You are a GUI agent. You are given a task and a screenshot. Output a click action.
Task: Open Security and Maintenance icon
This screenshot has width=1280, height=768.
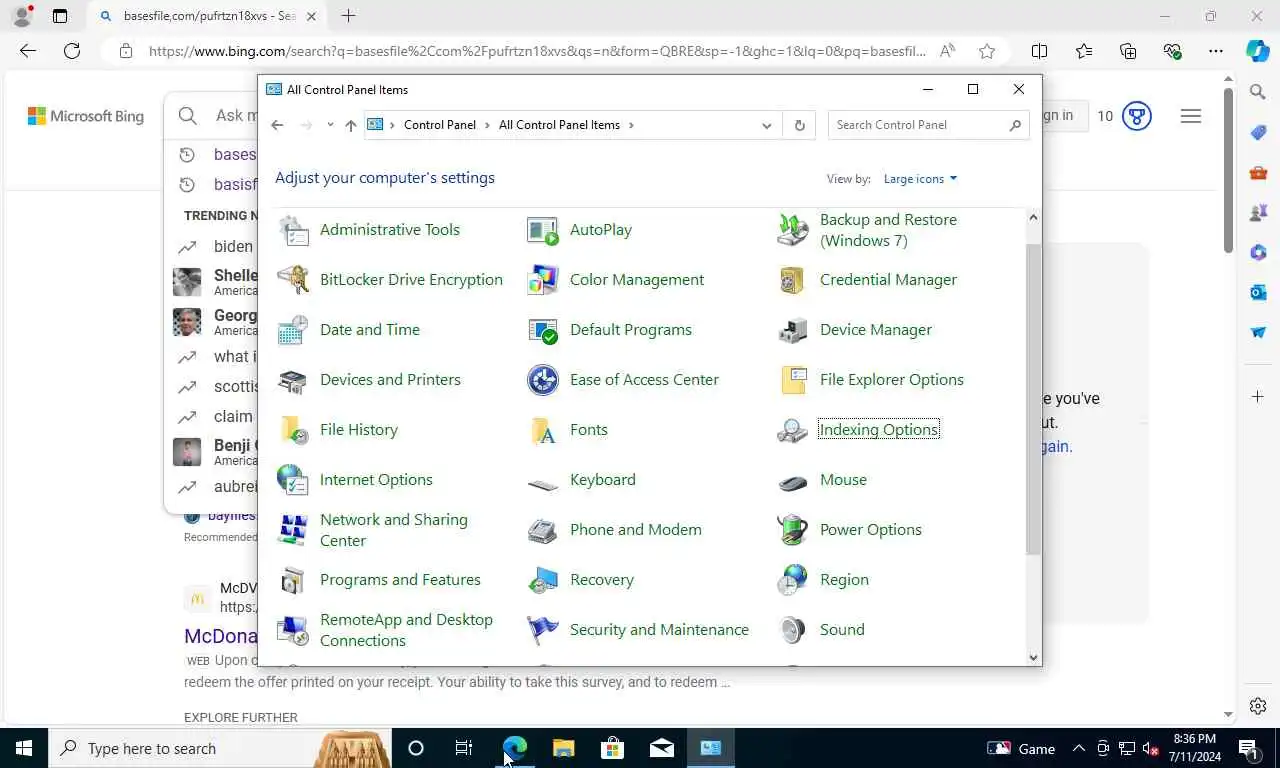click(543, 630)
